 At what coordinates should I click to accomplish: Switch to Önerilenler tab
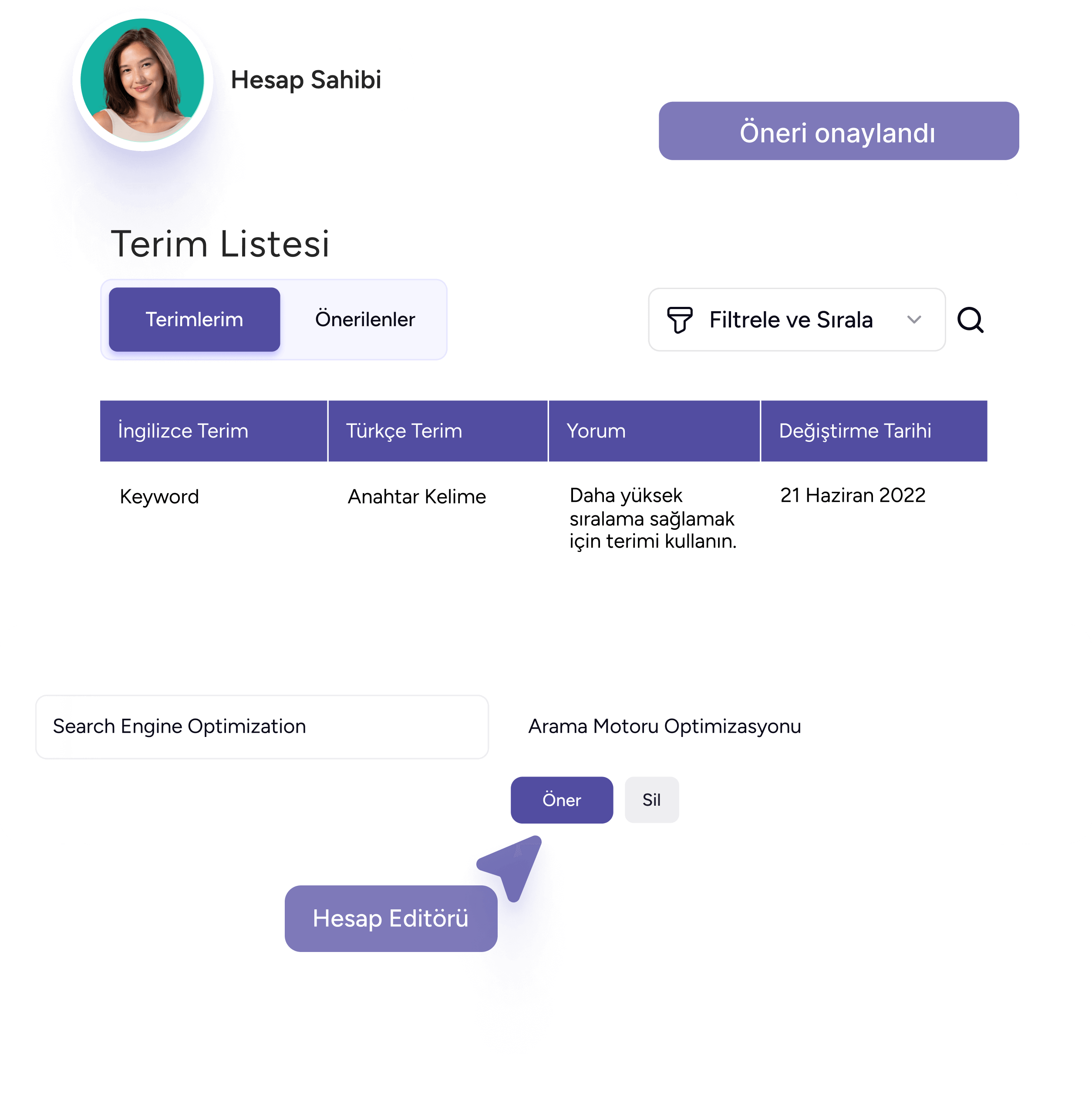click(x=365, y=320)
